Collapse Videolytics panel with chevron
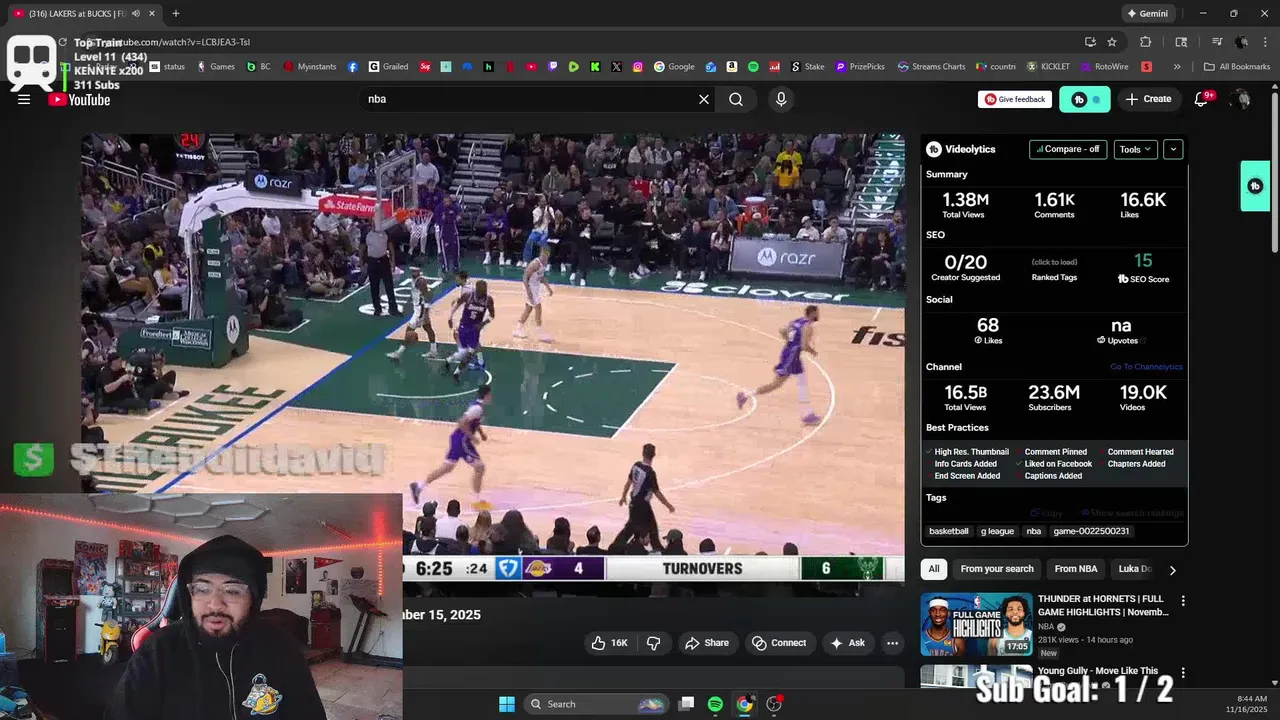 pyautogui.click(x=1173, y=149)
